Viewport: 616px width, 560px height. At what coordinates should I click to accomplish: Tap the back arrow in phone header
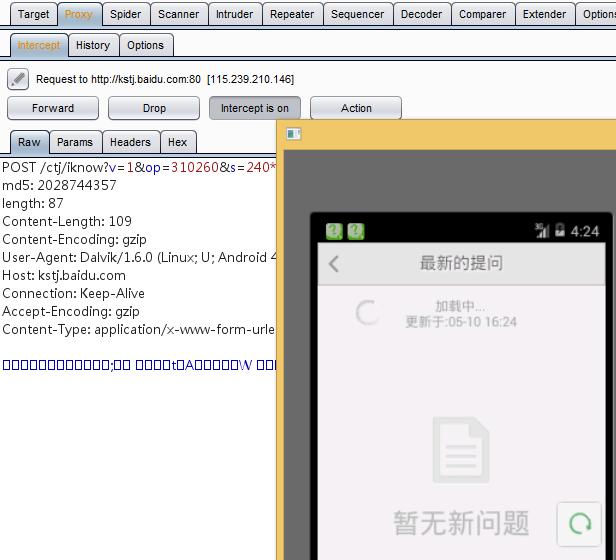point(334,264)
